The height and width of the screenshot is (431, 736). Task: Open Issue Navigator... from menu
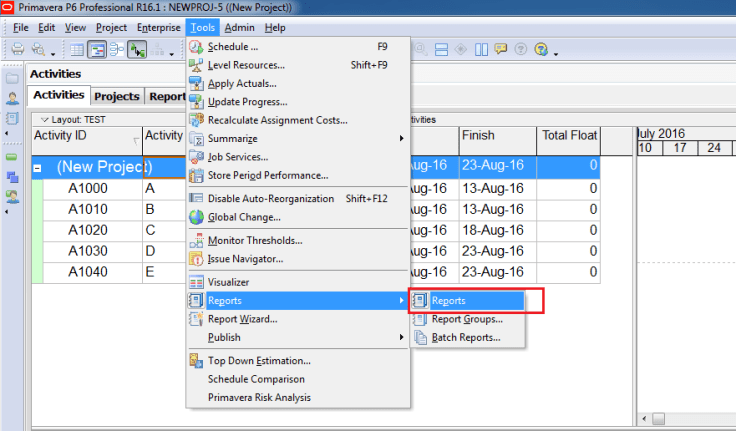click(x=298, y=259)
